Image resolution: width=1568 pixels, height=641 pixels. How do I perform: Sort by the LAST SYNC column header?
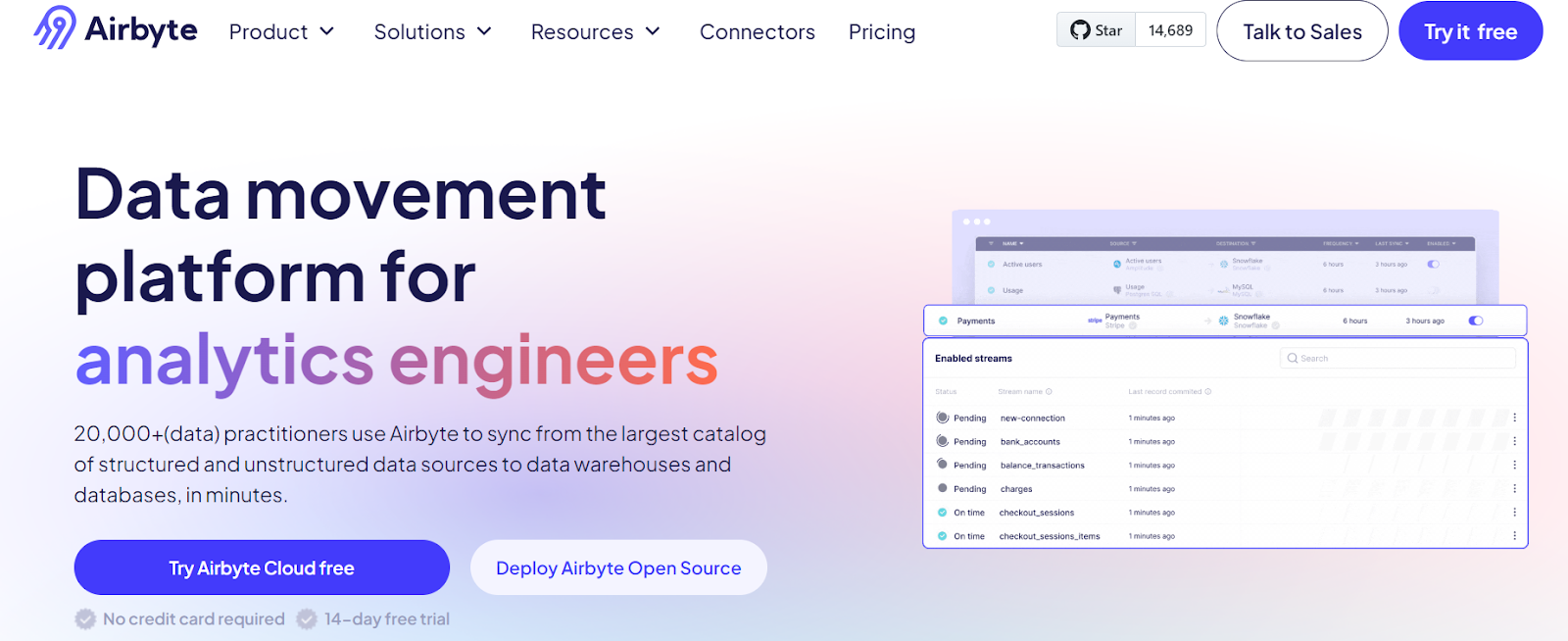1392,243
